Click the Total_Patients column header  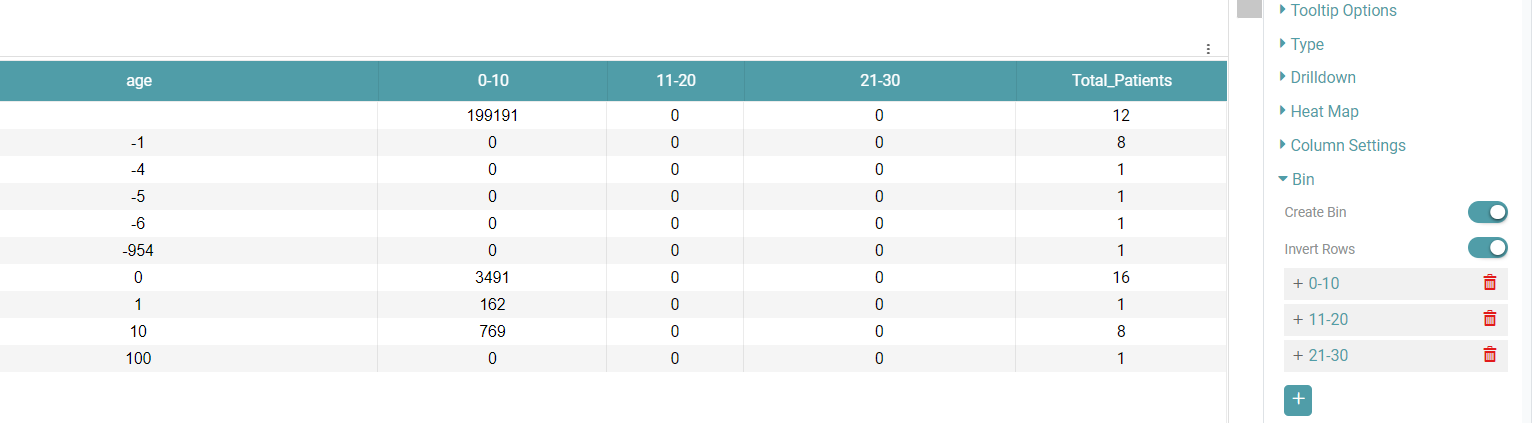pyautogui.click(x=1121, y=81)
